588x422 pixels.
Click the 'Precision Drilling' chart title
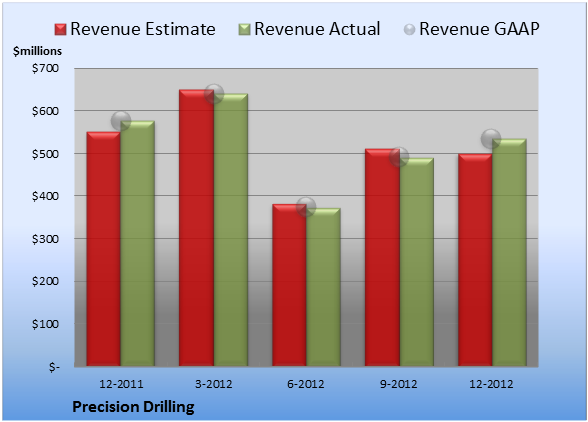133,407
